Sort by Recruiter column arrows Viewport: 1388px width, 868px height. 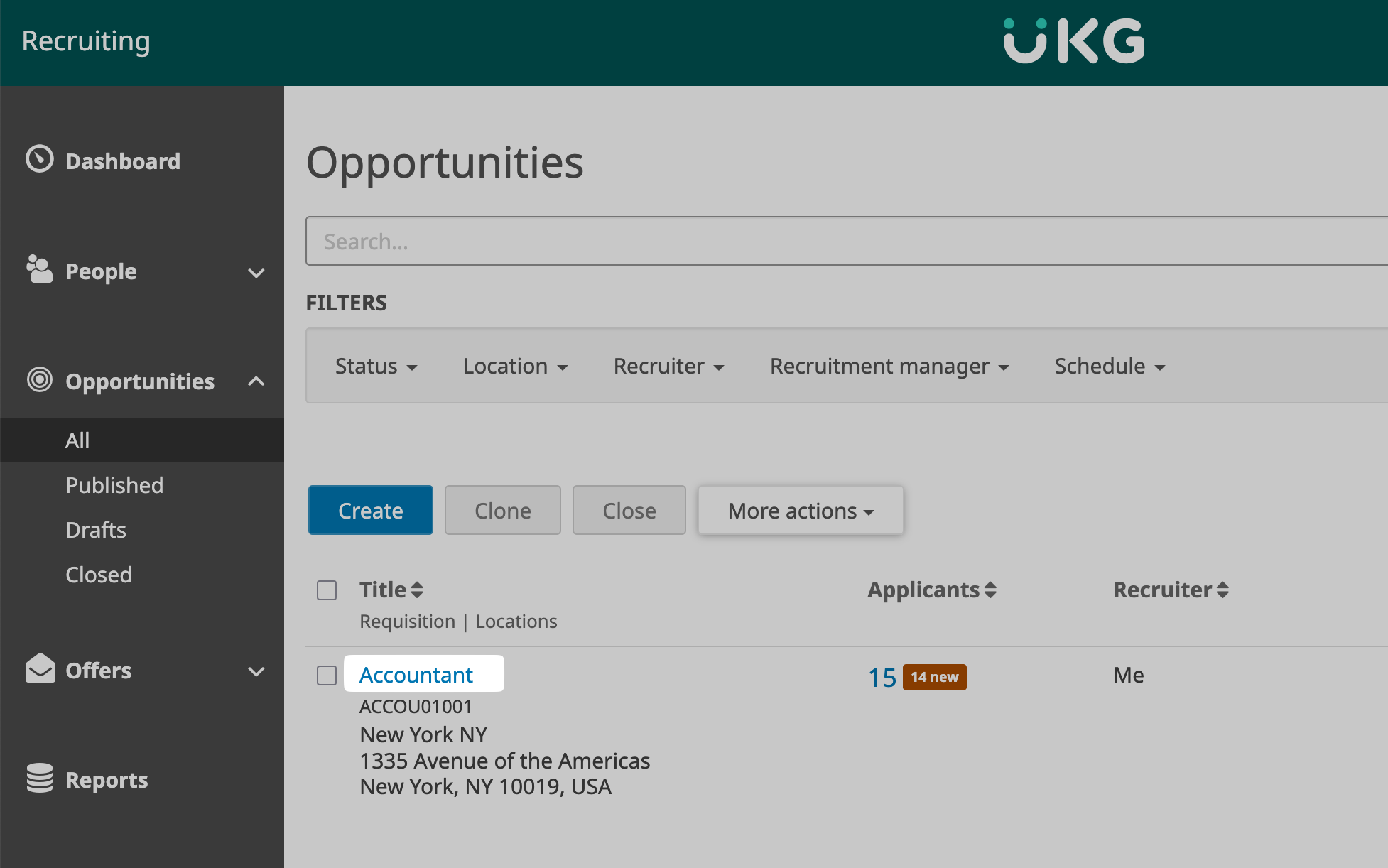click(1222, 590)
